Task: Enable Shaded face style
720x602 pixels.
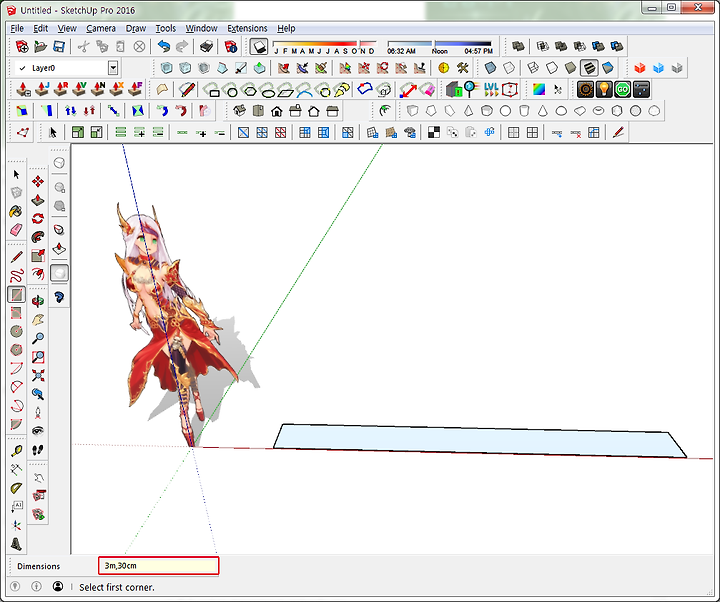Action: tap(570, 68)
